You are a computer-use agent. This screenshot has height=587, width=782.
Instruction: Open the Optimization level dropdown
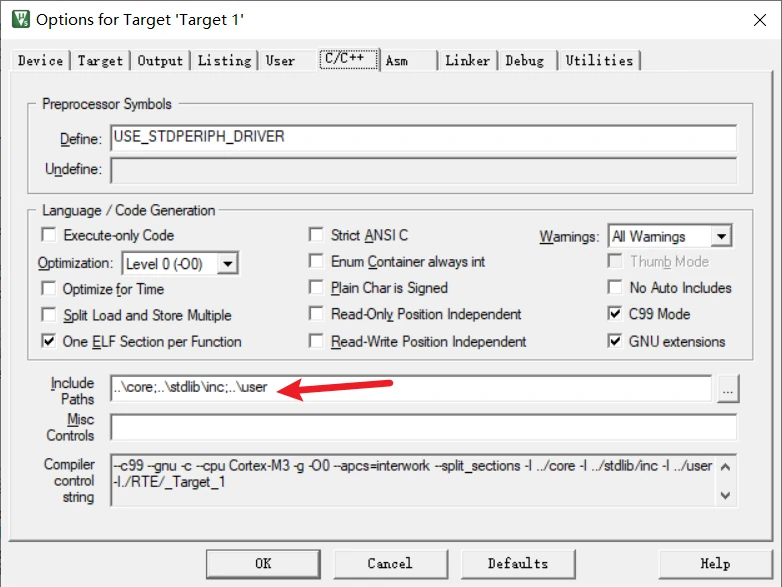coord(227,263)
